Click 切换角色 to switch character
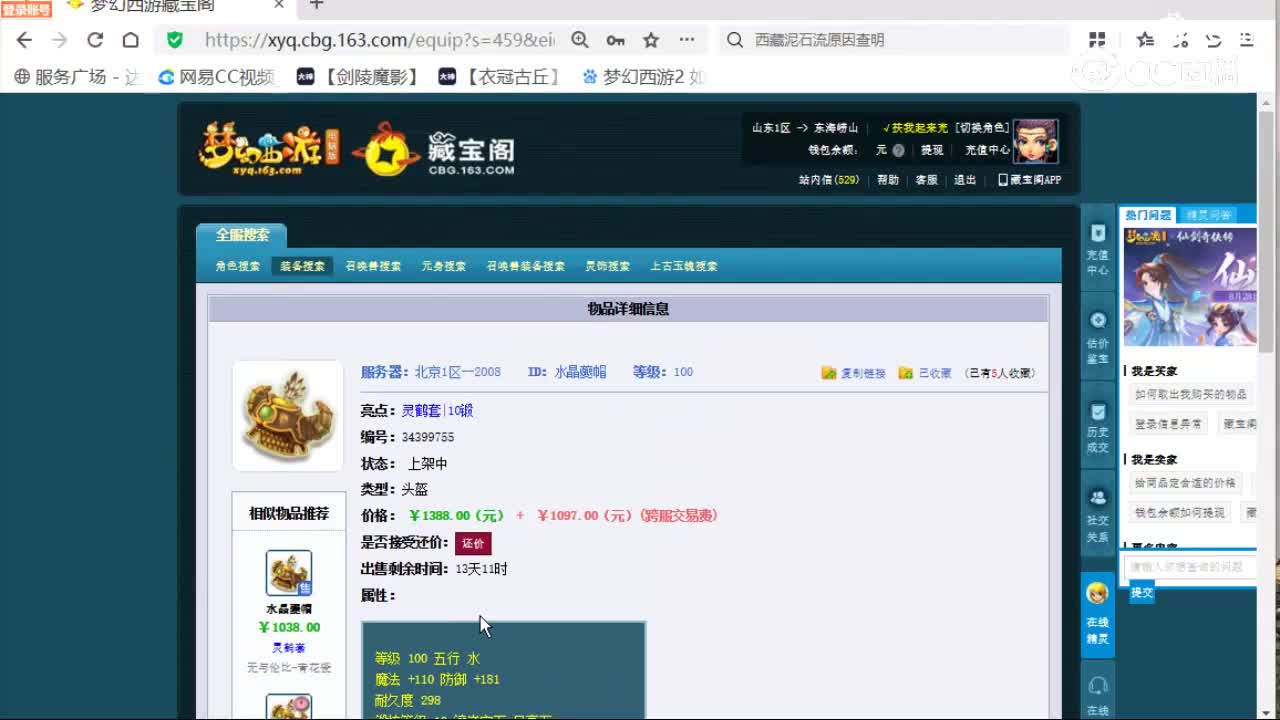 981,128
